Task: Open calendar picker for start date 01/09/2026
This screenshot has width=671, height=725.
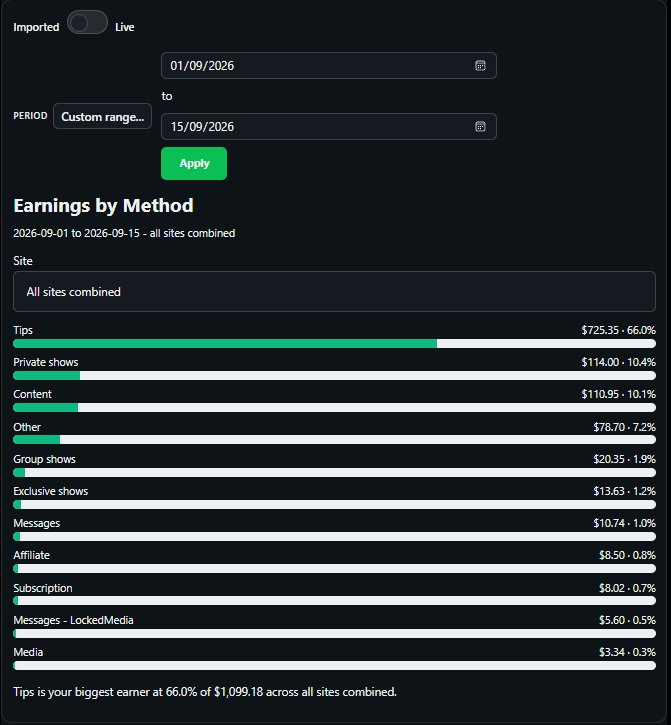Action: tap(480, 66)
